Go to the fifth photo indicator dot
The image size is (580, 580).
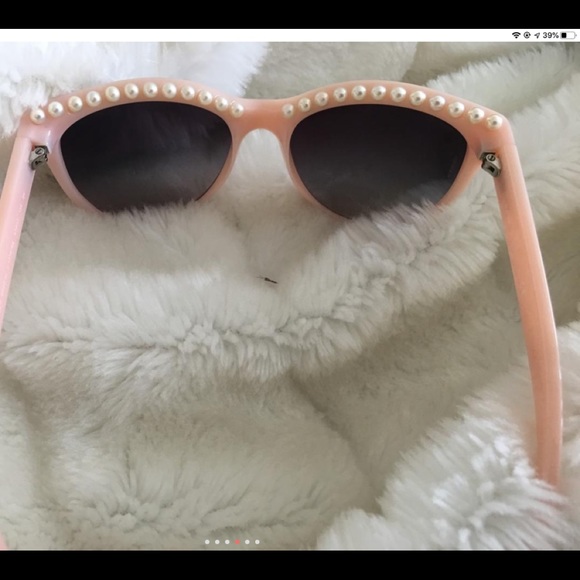coord(247,542)
